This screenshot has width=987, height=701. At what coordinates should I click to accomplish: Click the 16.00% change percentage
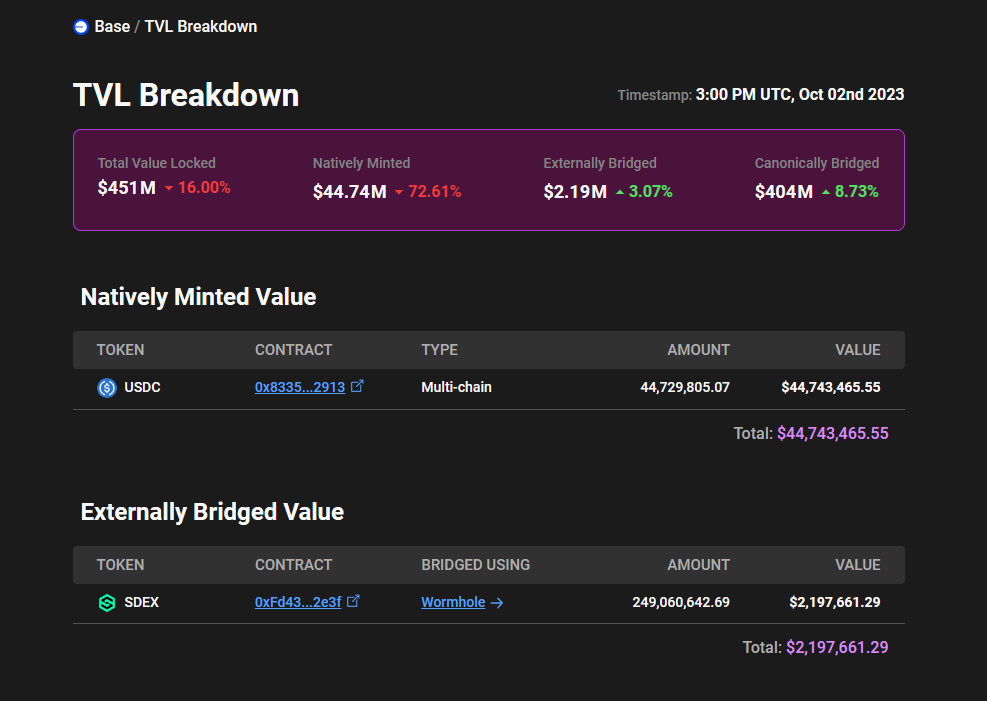click(204, 188)
